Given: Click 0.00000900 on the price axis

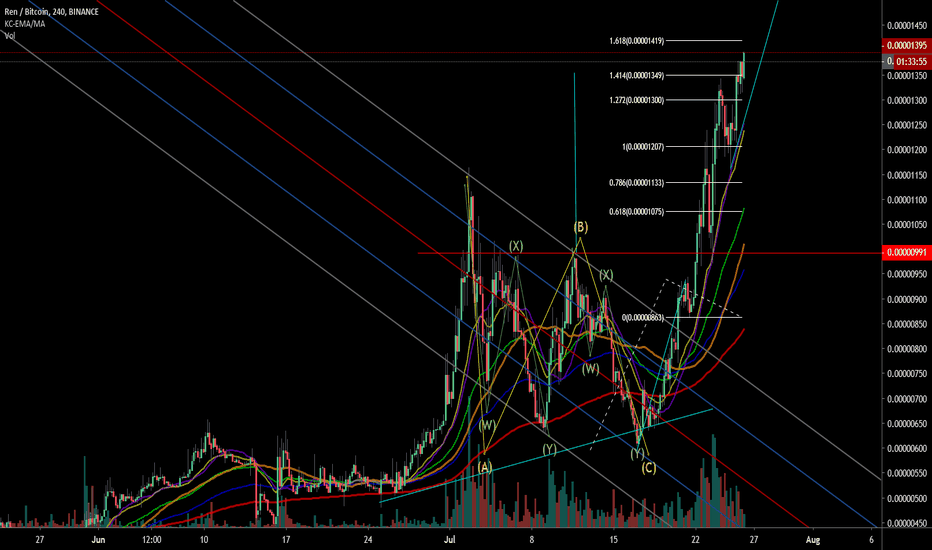Looking at the screenshot, I should [906, 299].
